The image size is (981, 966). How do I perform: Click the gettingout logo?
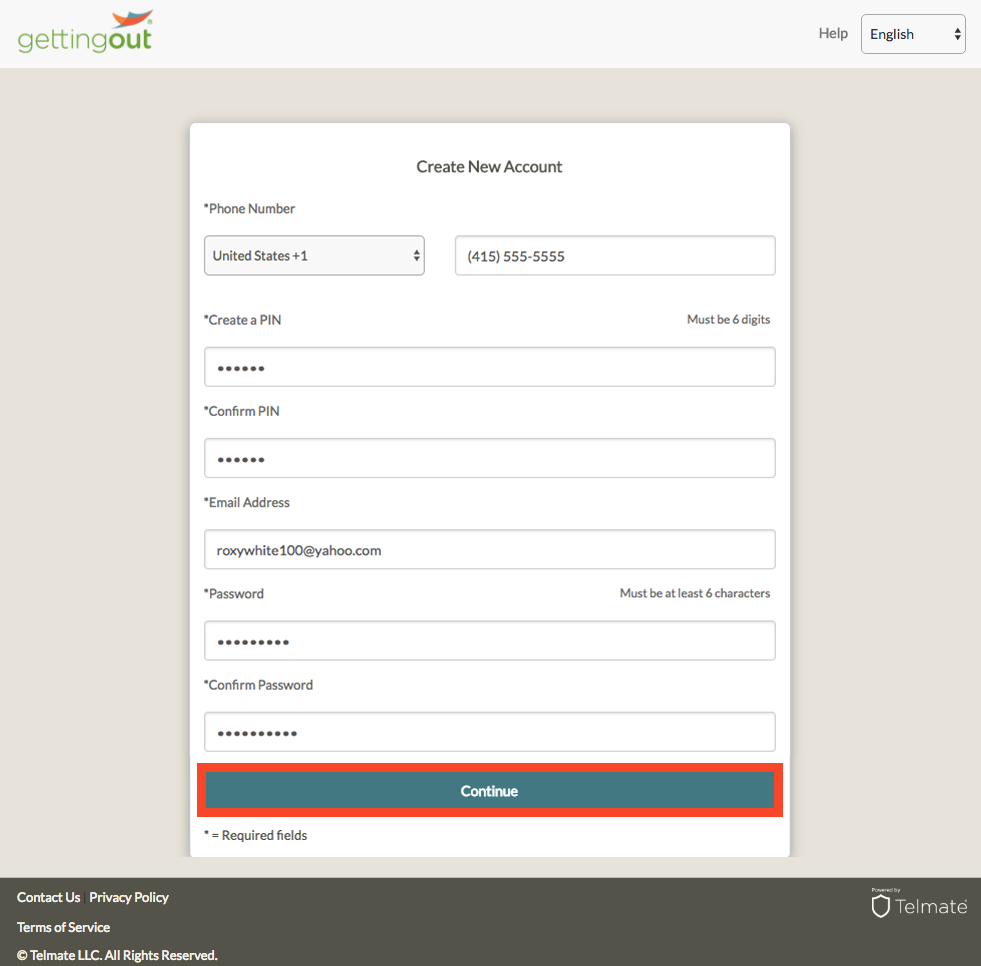[x=85, y=31]
